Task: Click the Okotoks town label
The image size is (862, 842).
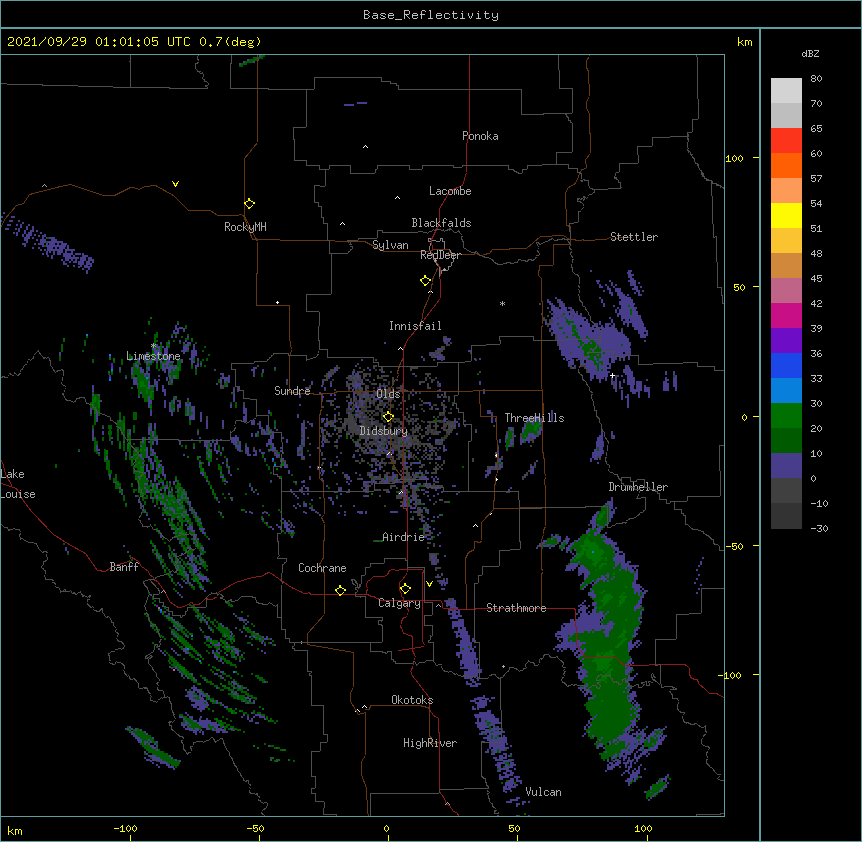Action: pyautogui.click(x=412, y=700)
